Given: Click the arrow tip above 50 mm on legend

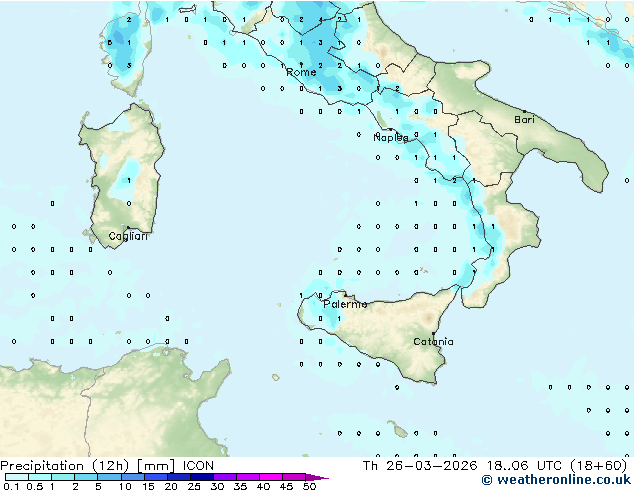Looking at the screenshot, I should pyautogui.click(x=317, y=477).
